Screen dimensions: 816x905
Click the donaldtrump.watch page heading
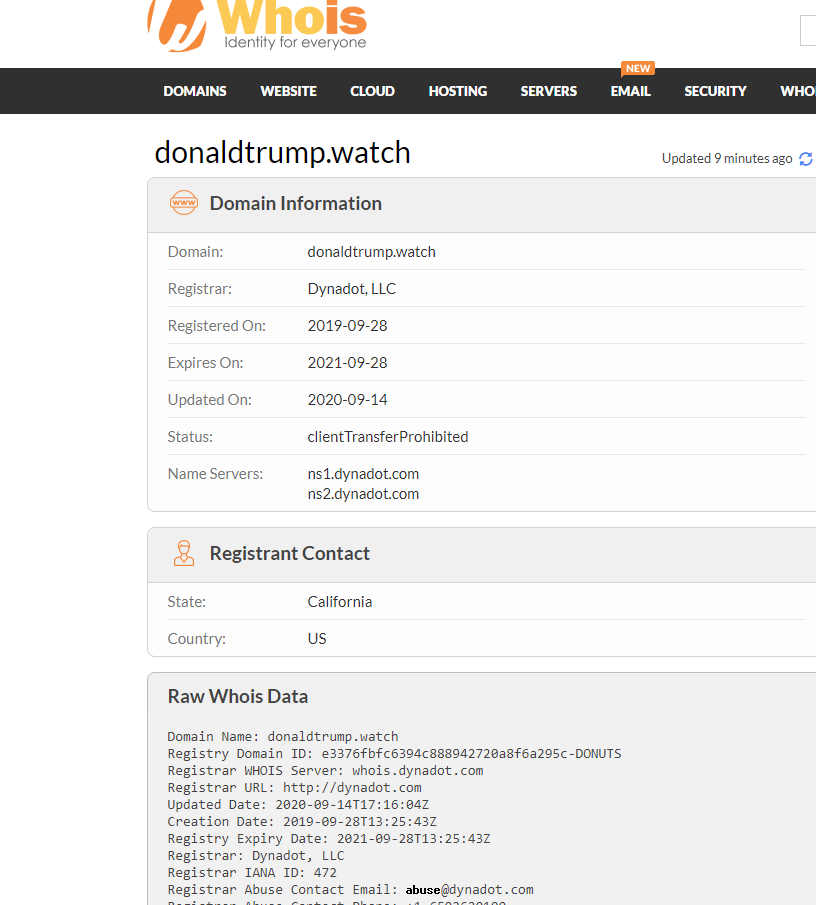tap(282, 153)
